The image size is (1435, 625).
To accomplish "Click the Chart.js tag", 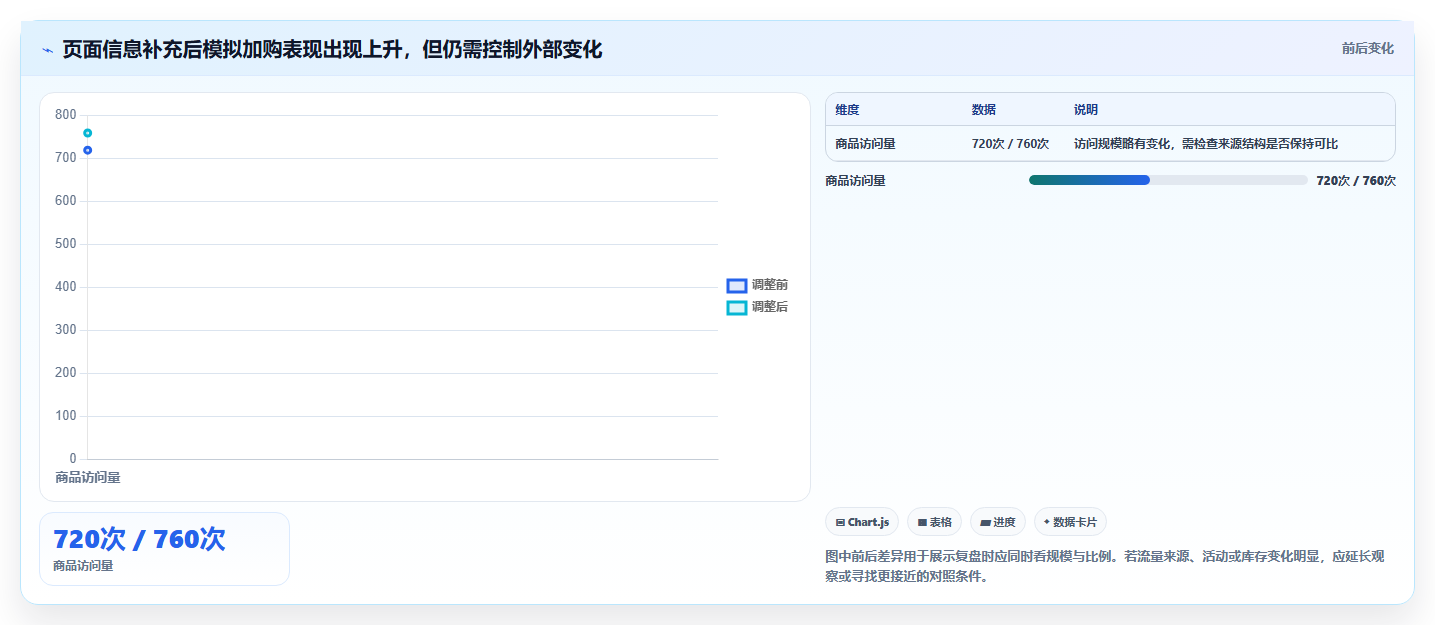I will pyautogui.click(x=862, y=522).
